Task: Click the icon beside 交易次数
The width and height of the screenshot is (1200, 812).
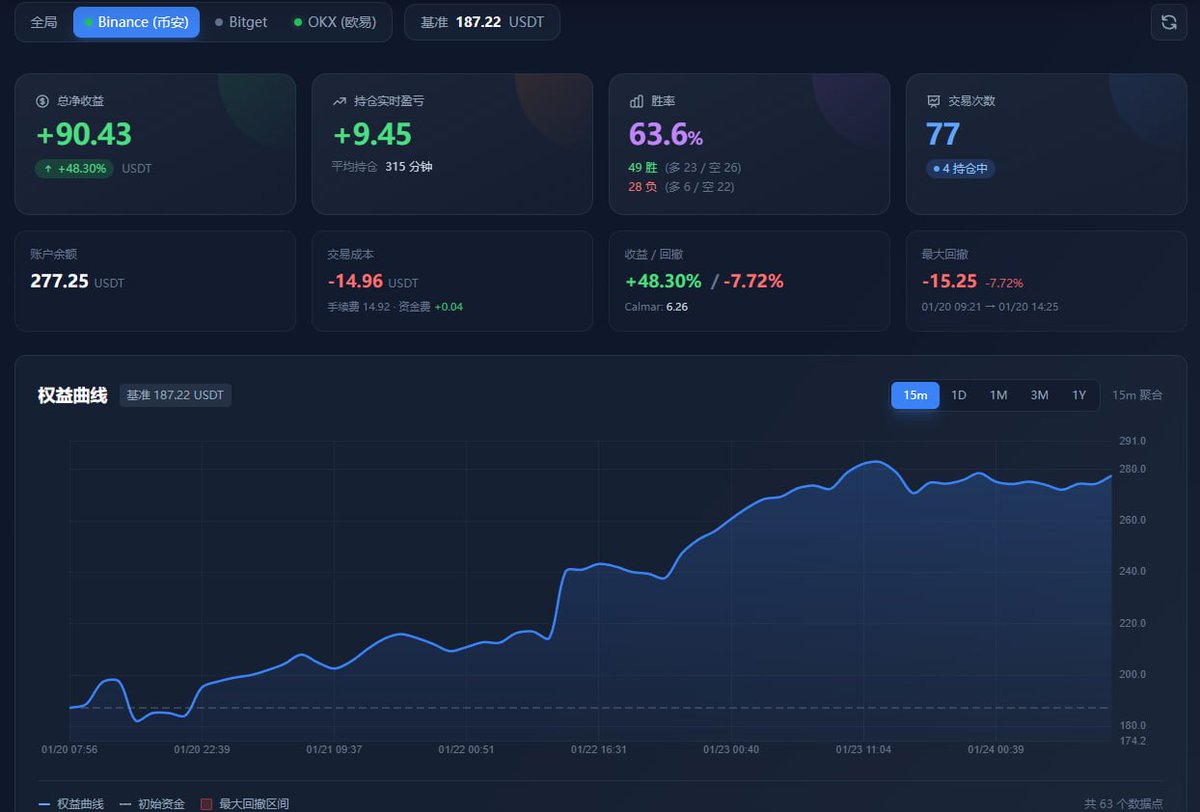Action: tap(933, 101)
